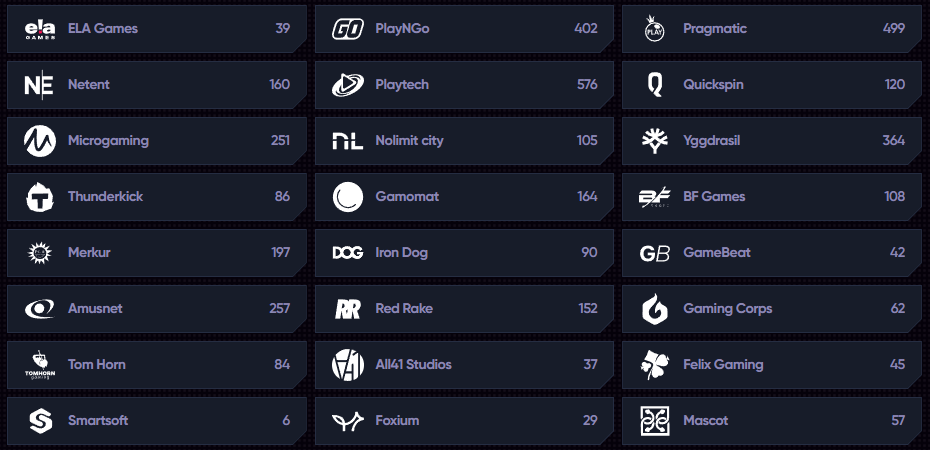930x450 pixels.
Task: Click the Playtech logo icon
Action: (x=348, y=85)
